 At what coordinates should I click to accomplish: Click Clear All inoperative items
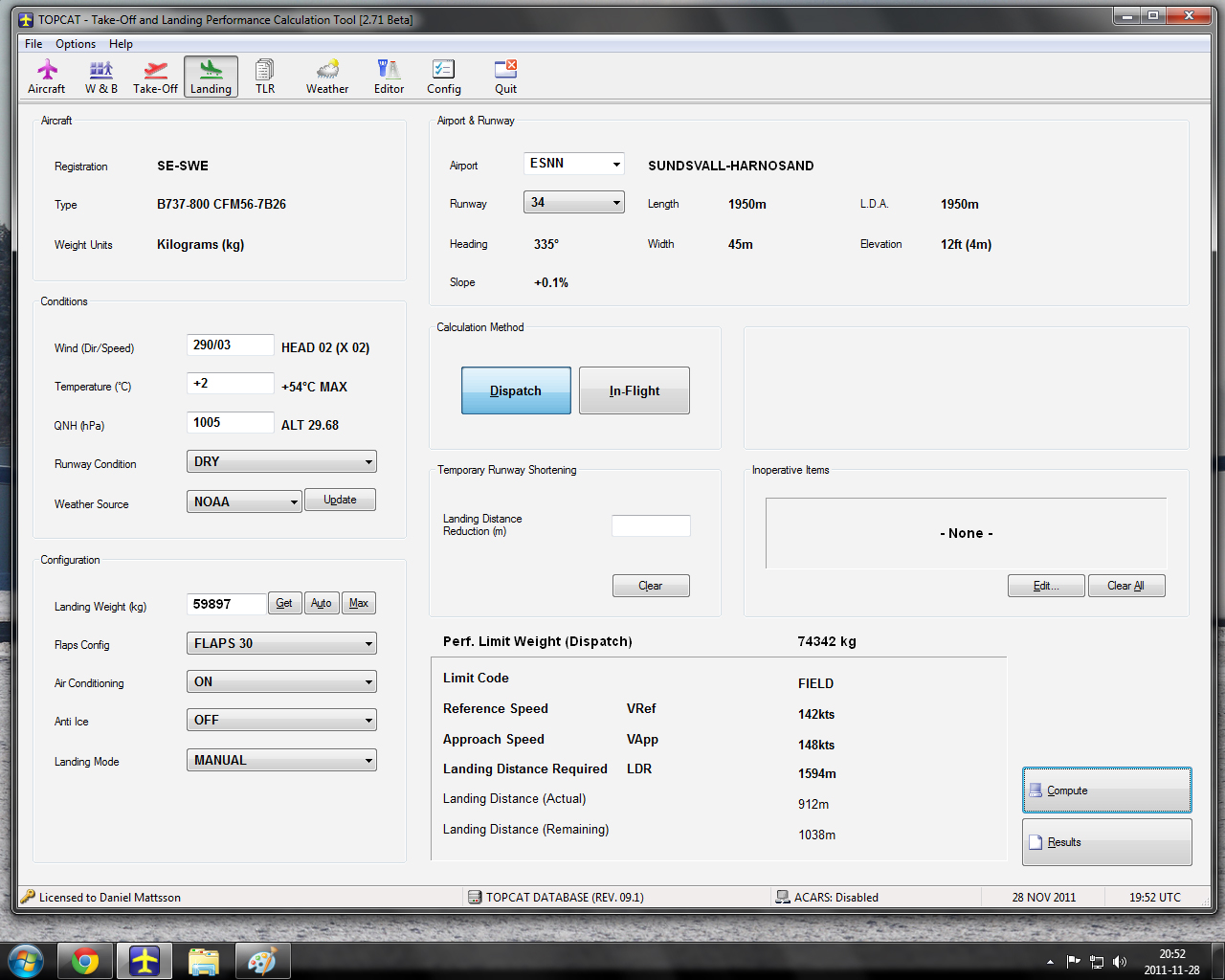tap(1126, 586)
